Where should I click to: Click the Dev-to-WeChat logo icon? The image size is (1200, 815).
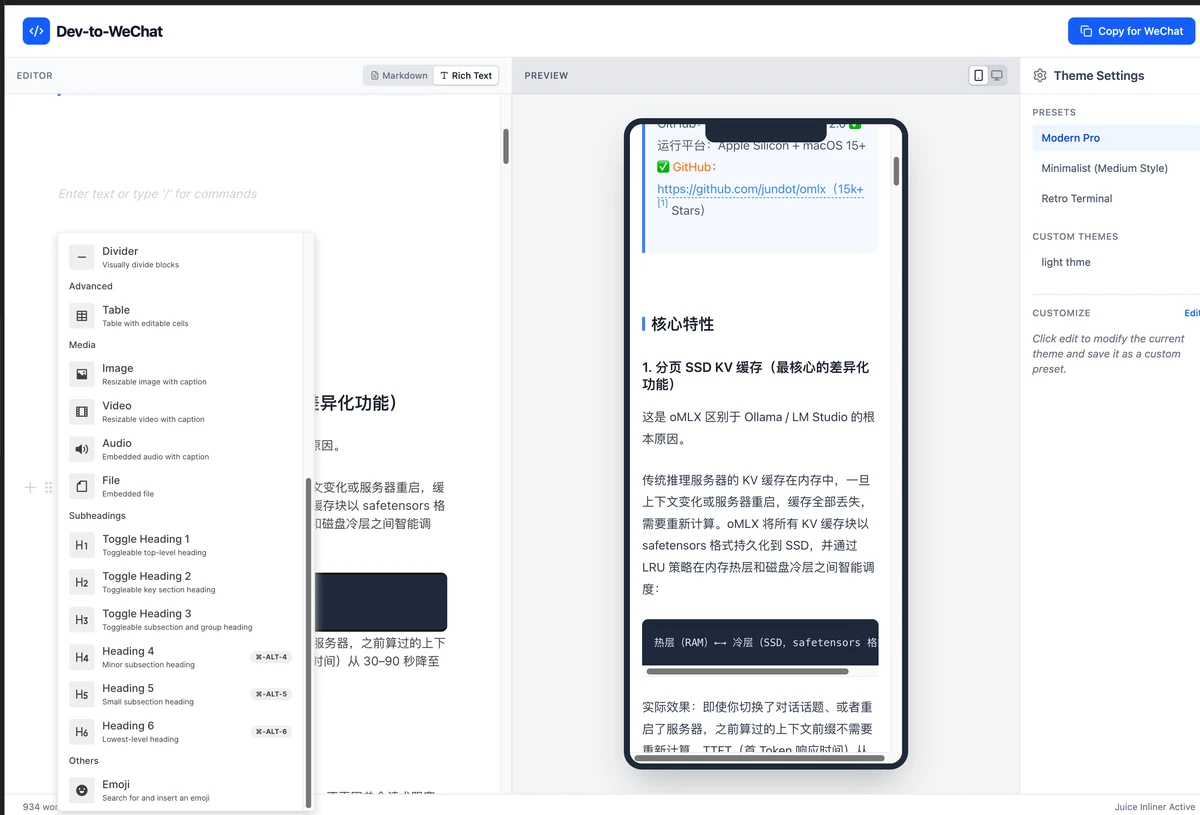(x=36, y=31)
